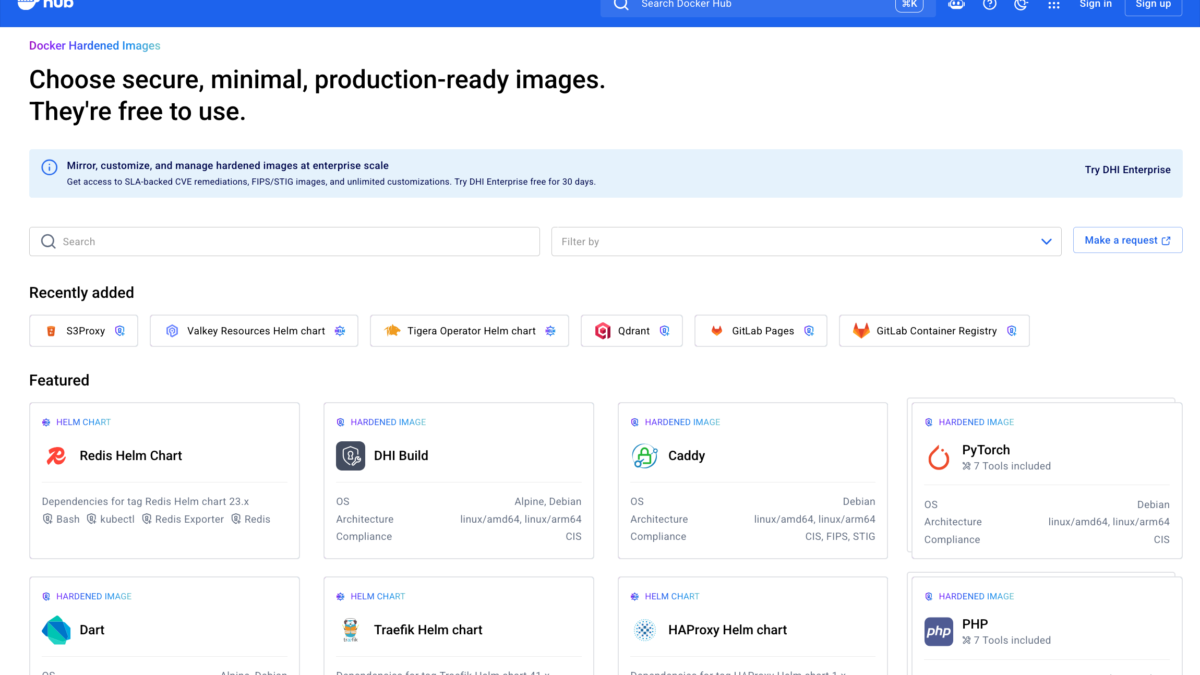Open the apps grid menu icon
This screenshot has height=675, width=1200.
[1054, 4]
